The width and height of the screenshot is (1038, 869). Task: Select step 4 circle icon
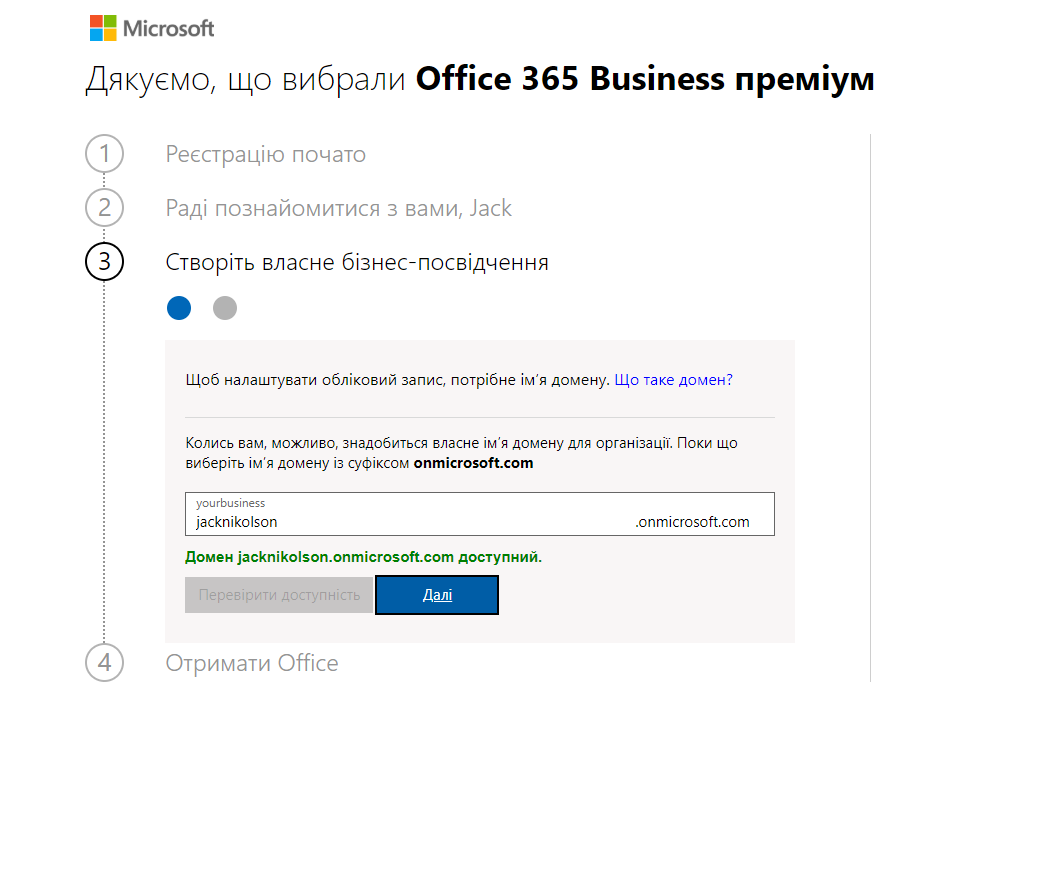tap(105, 663)
